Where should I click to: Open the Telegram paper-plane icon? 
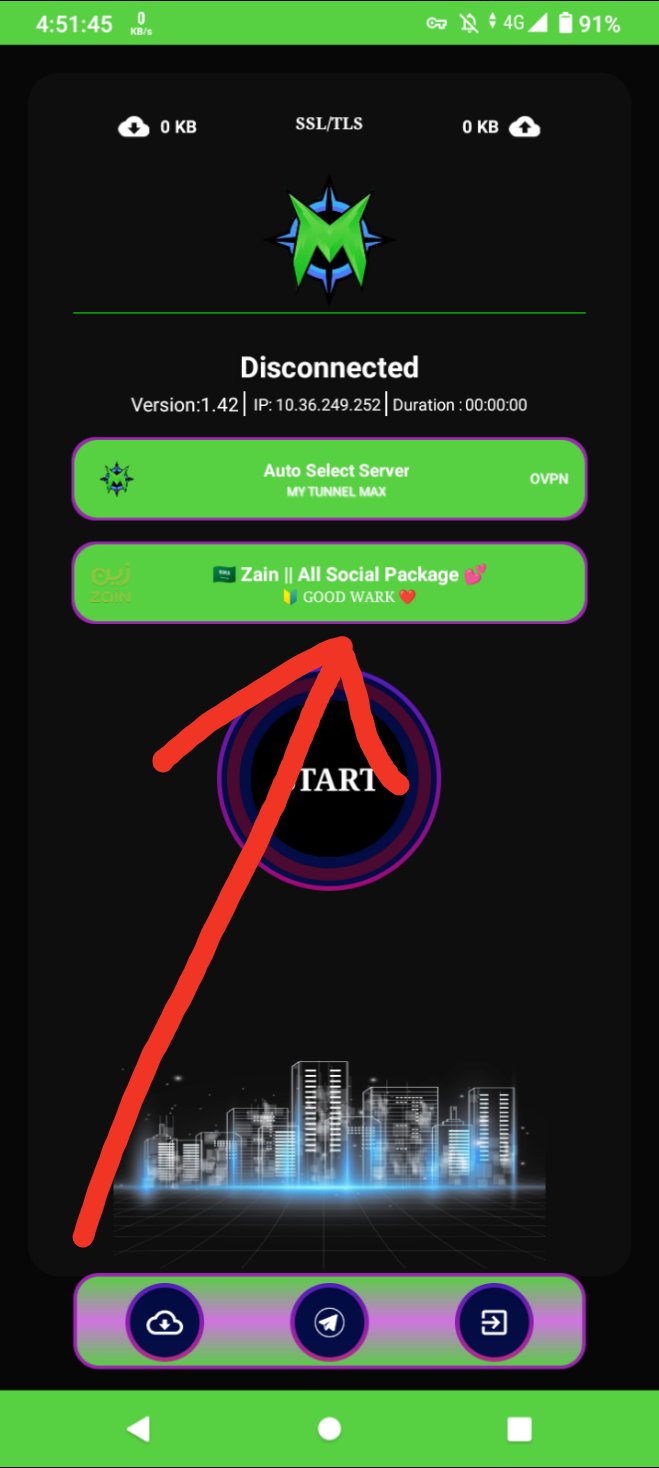(329, 1322)
